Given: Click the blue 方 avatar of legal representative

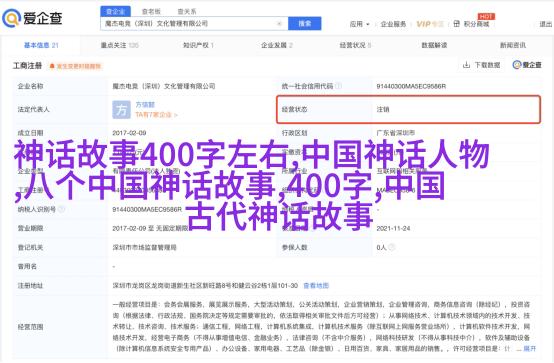Looking at the screenshot, I should [121, 110].
